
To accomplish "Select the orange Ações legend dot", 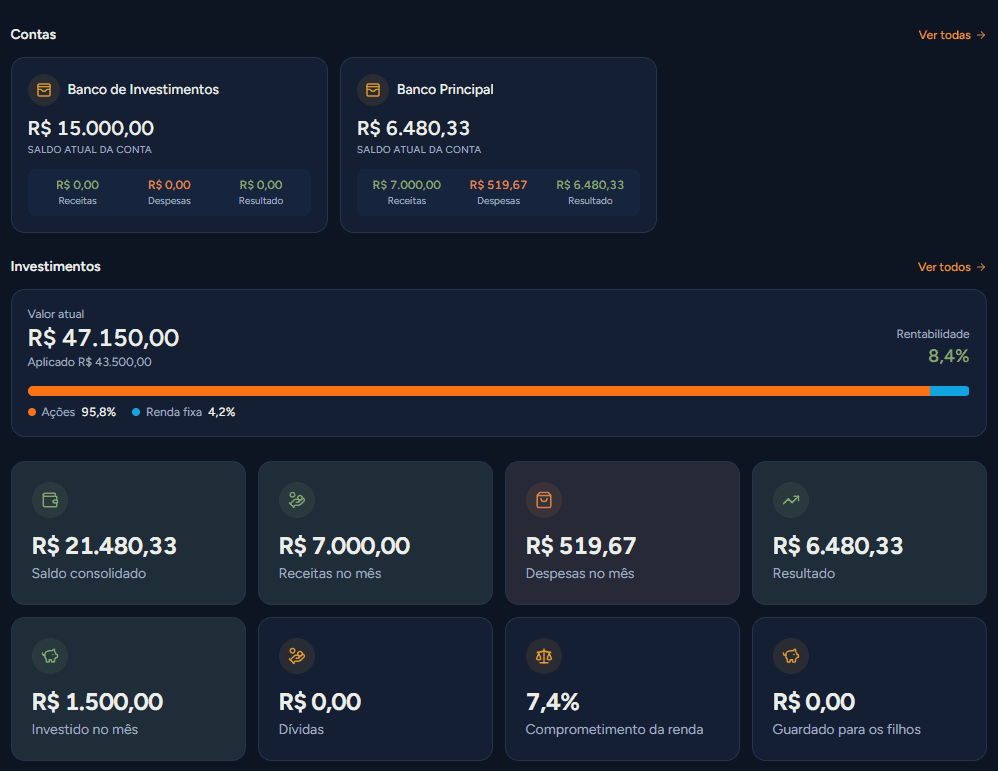I will 32,412.
